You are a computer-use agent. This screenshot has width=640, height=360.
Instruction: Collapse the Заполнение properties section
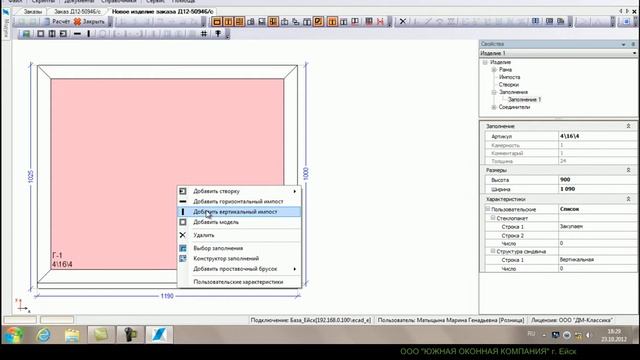pyautogui.click(x=629, y=126)
